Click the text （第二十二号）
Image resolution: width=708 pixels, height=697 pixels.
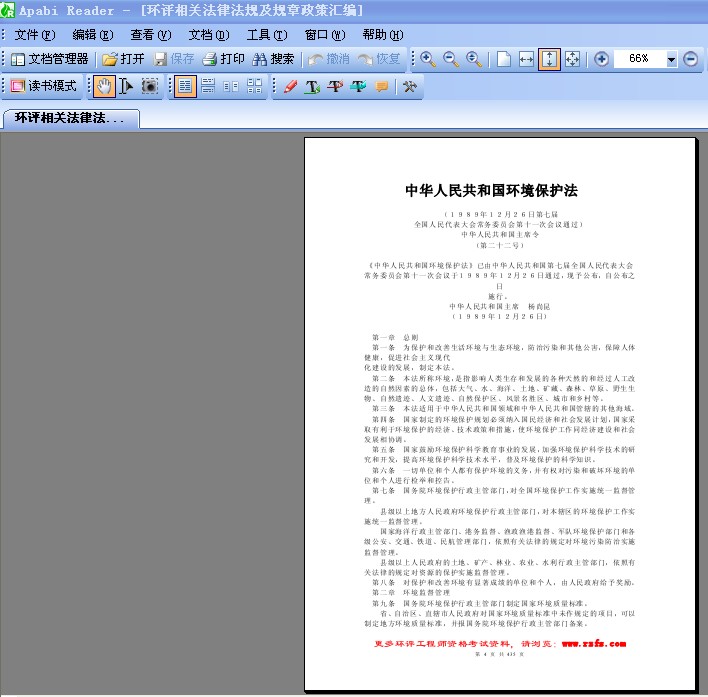500,246
